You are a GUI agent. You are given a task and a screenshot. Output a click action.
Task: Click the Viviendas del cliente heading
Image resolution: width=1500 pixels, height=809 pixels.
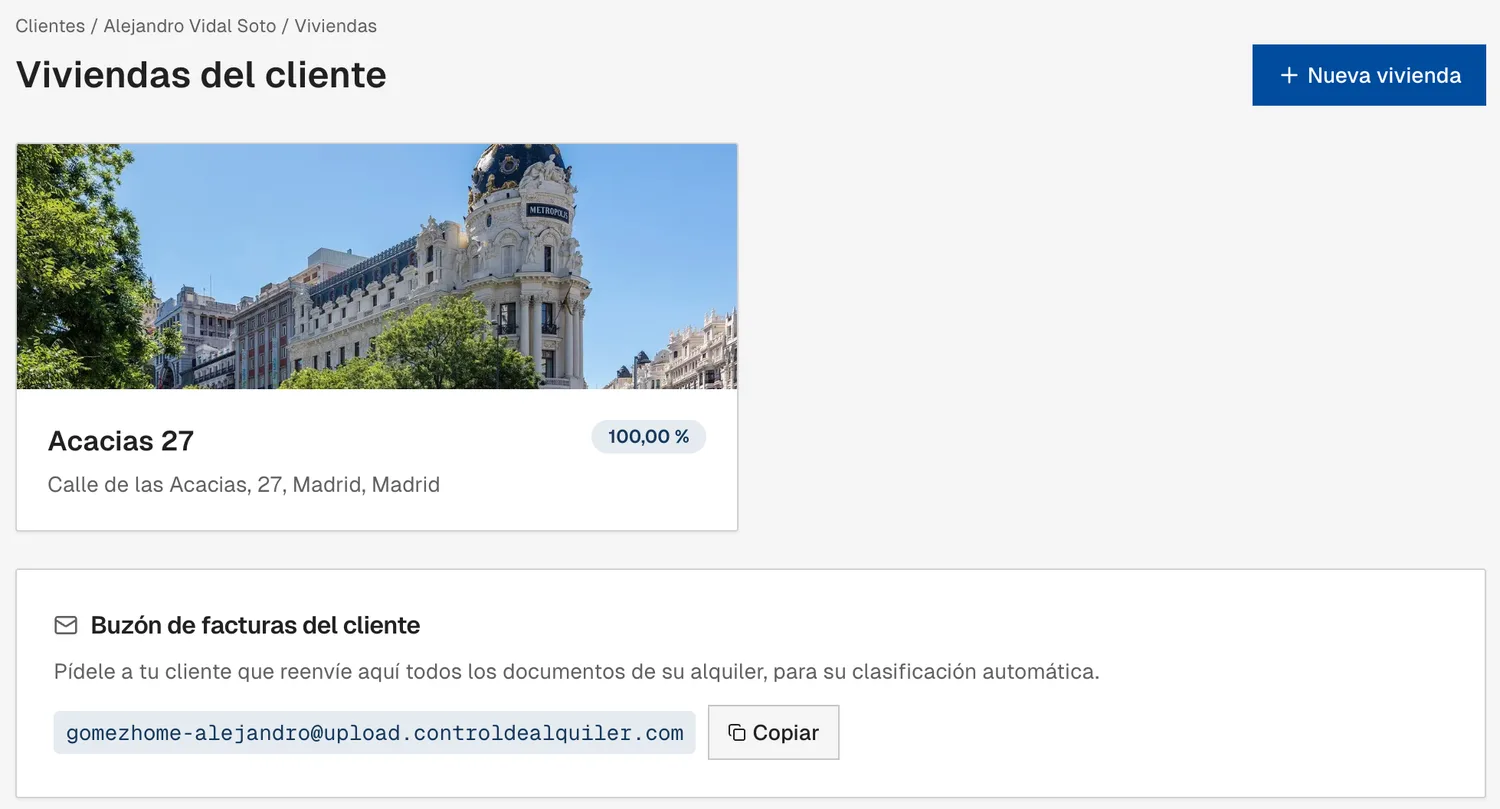(x=201, y=75)
